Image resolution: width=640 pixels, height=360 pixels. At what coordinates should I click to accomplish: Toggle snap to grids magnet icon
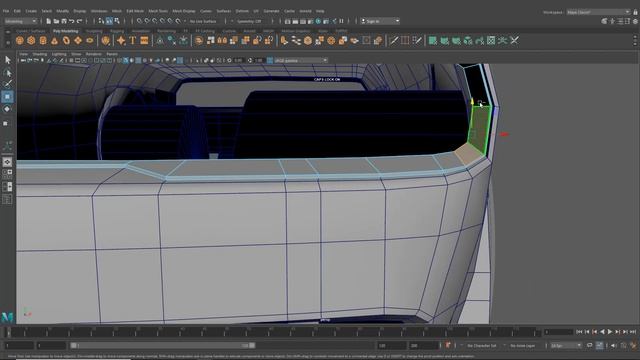140,21
